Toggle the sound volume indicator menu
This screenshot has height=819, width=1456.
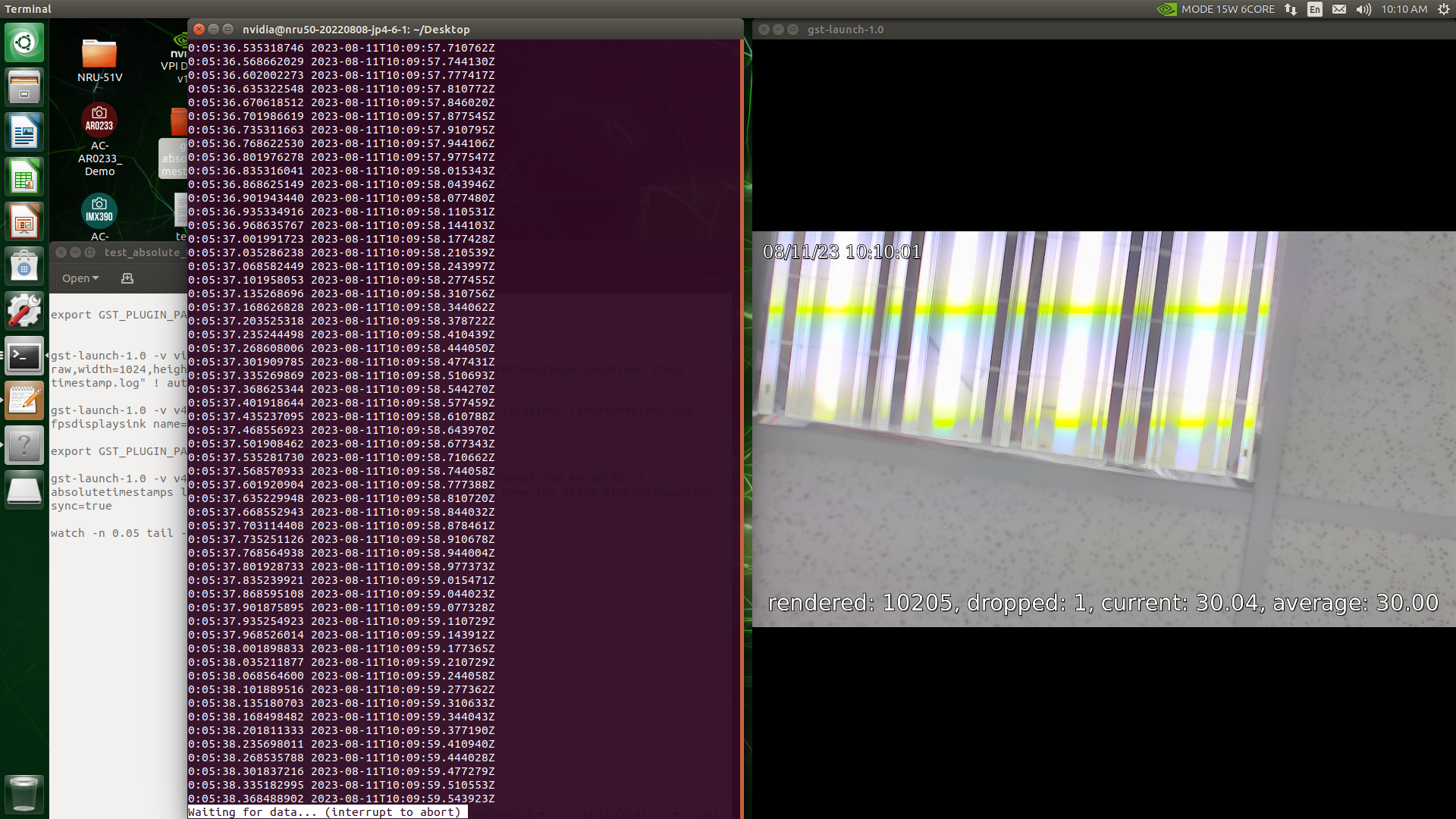click(1363, 9)
